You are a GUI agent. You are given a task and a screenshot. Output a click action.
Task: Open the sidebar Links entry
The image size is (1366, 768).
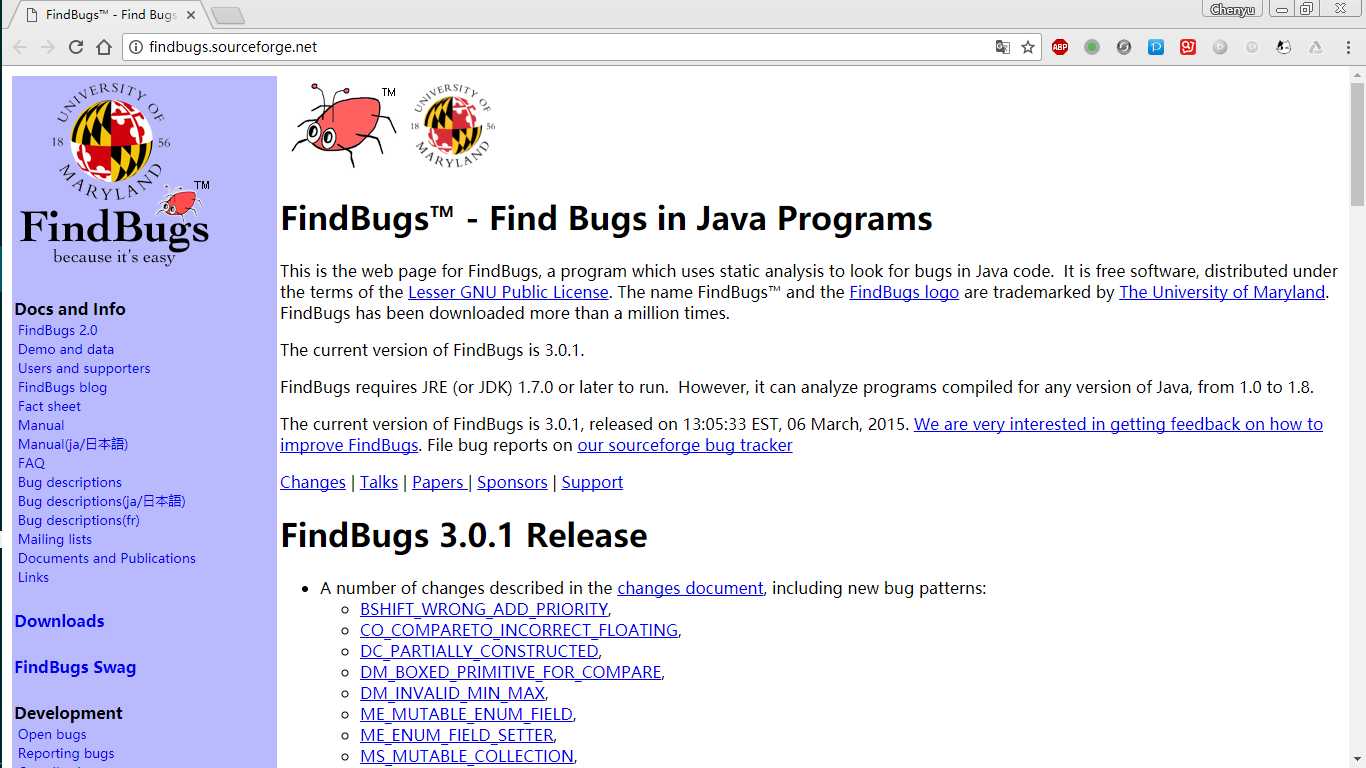pyautogui.click(x=33, y=577)
